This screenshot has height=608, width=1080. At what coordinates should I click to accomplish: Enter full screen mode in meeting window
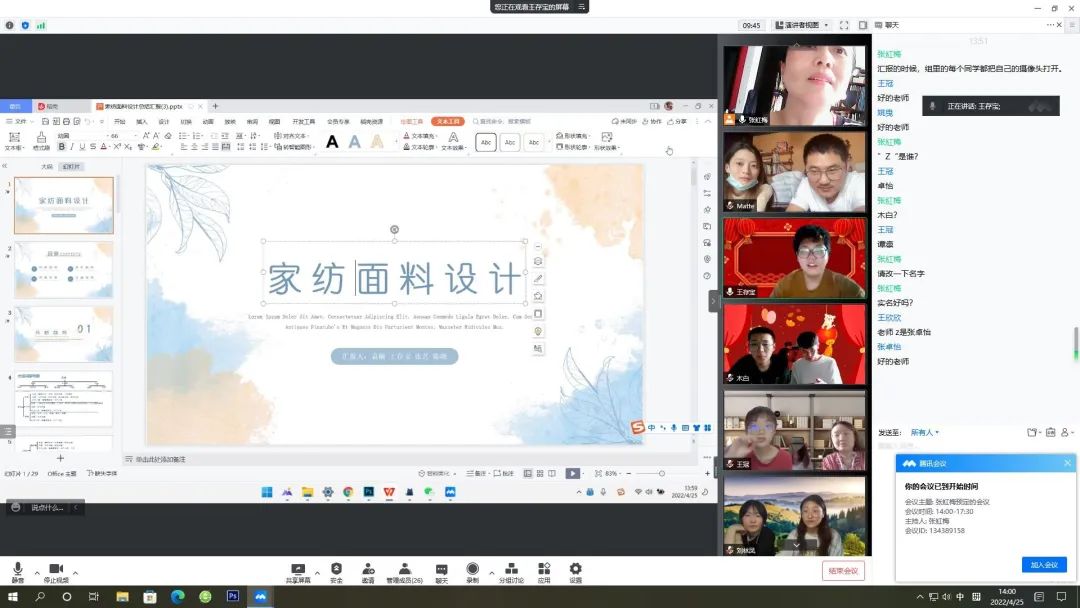[x=844, y=25]
